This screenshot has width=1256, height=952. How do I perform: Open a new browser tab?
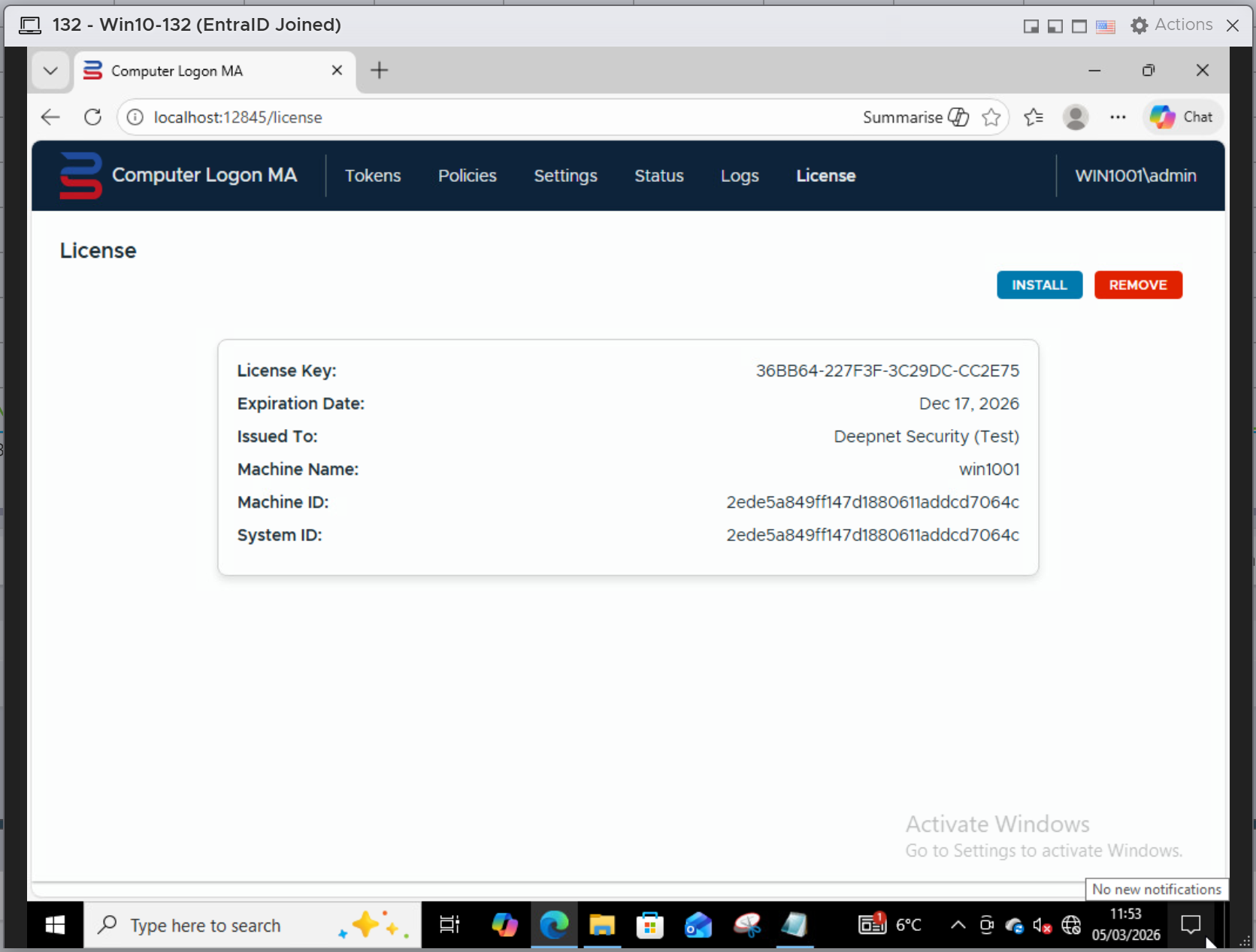click(x=380, y=71)
